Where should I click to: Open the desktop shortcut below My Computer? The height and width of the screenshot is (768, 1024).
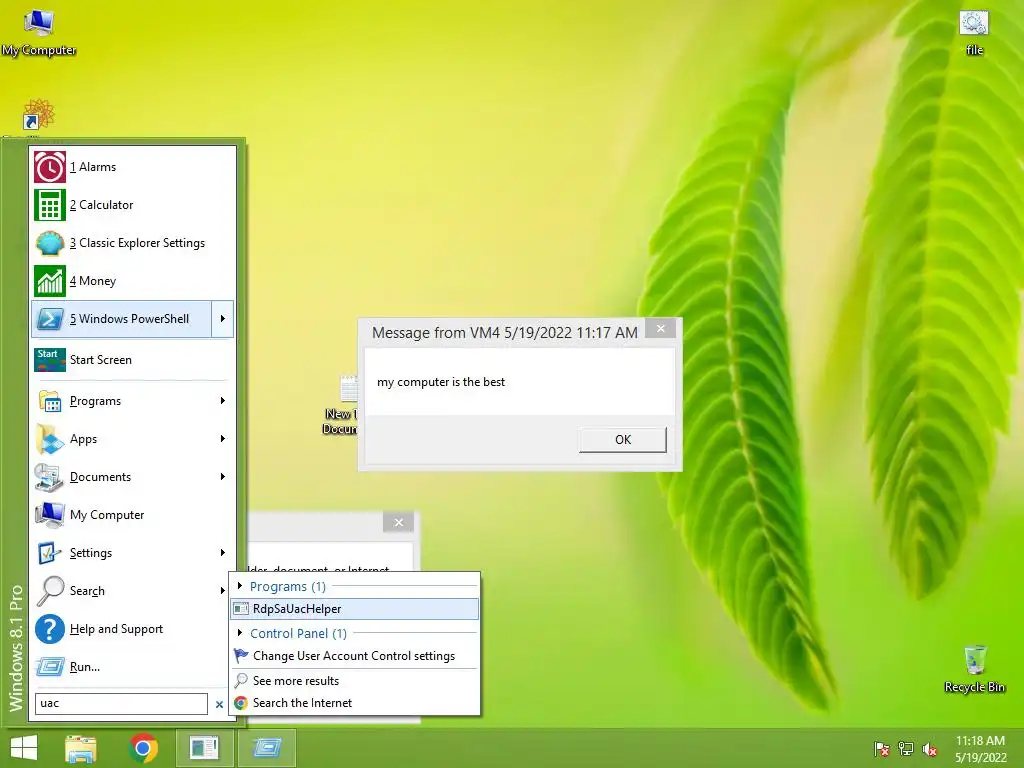pyautogui.click(x=38, y=116)
